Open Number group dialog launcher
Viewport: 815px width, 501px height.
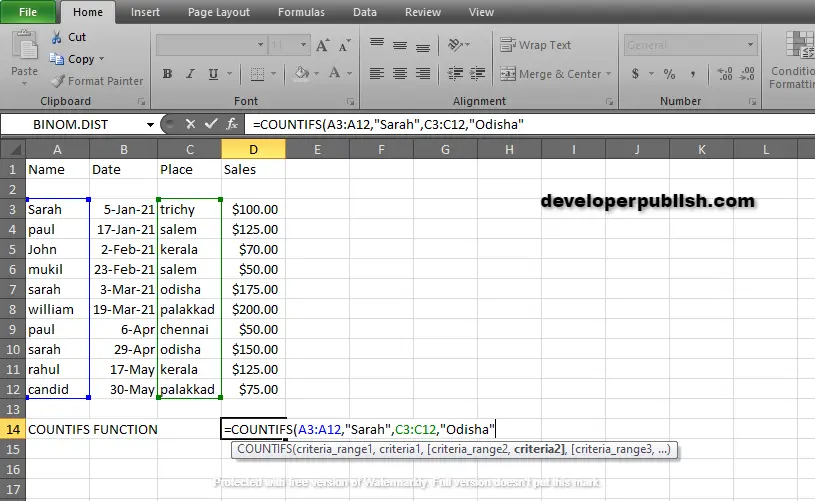tap(752, 102)
